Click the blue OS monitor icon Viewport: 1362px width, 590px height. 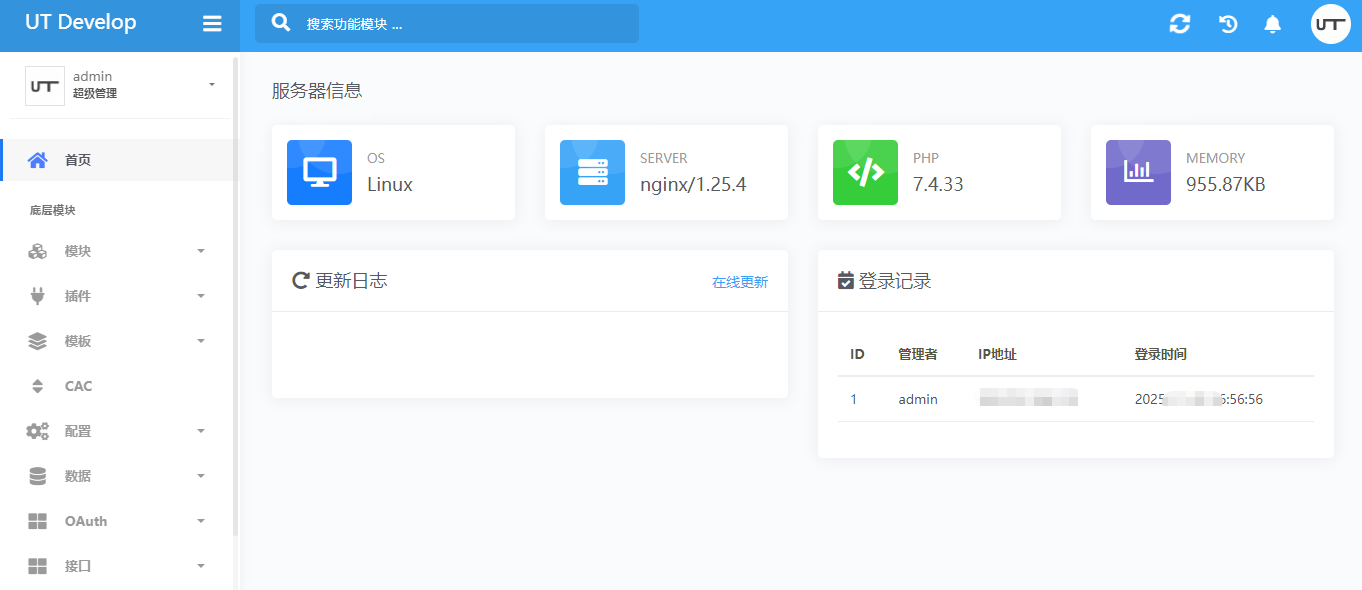[319, 172]
